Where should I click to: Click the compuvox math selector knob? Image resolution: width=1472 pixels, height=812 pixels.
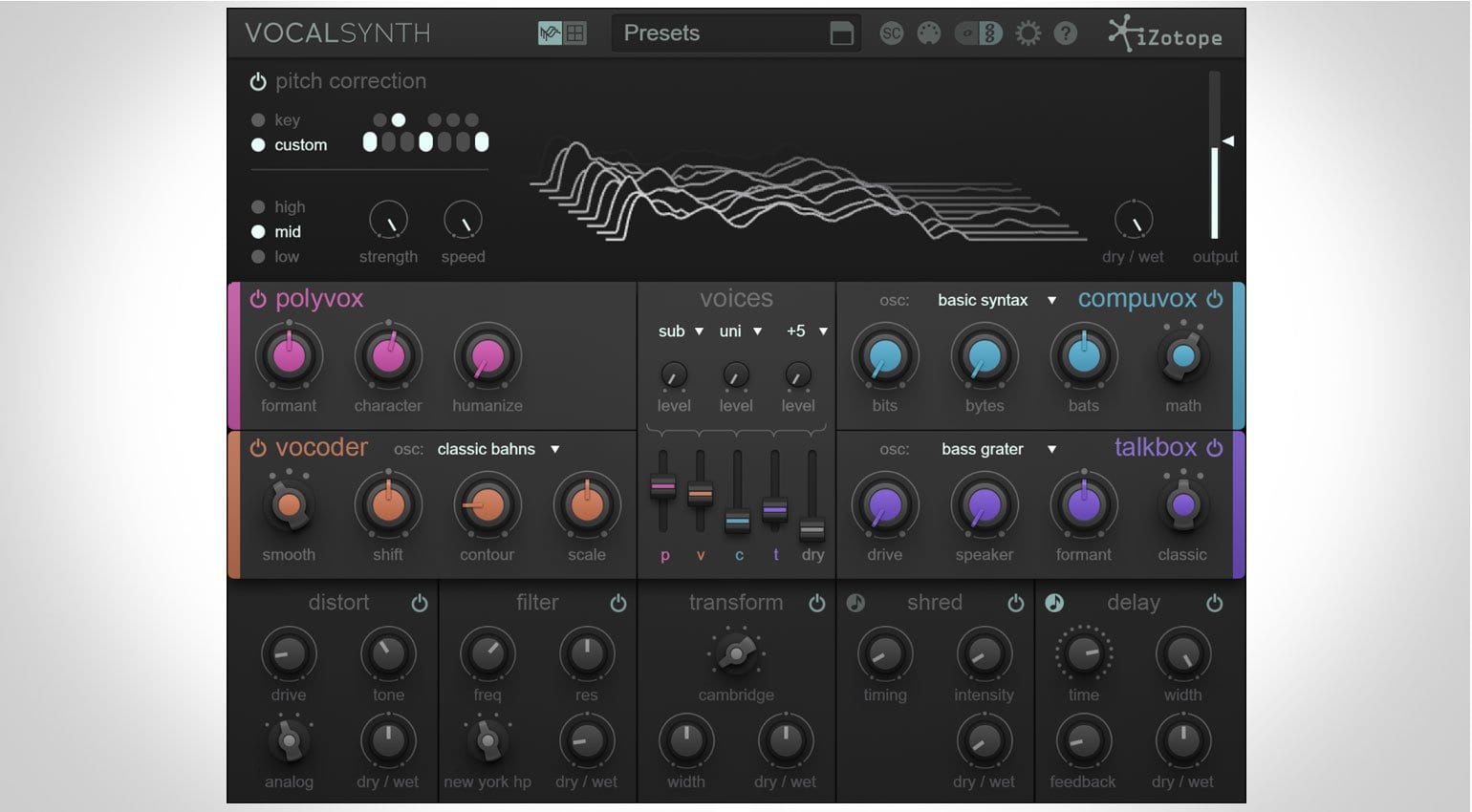[1183, 356]
